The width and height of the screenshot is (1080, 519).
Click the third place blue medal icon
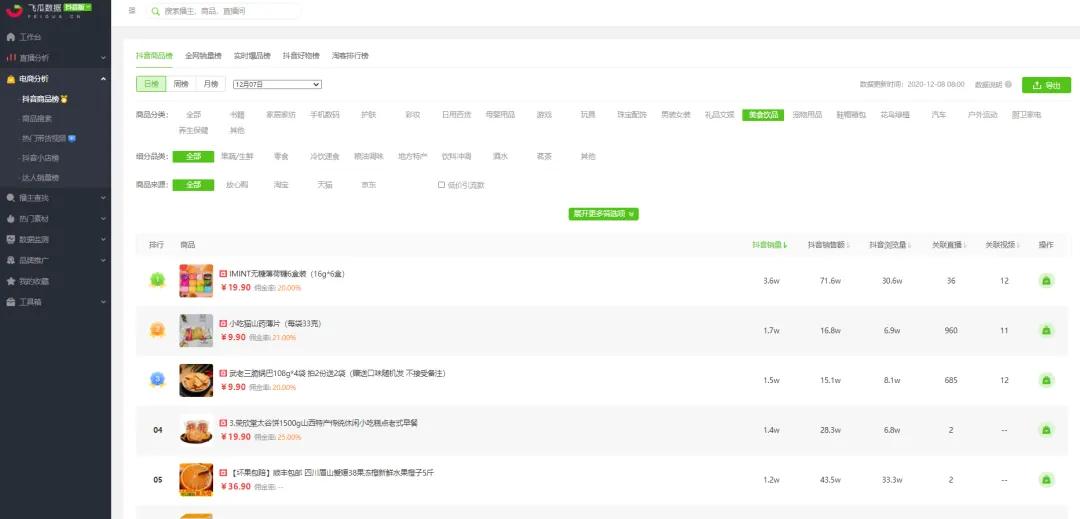(x=158, y=379)
